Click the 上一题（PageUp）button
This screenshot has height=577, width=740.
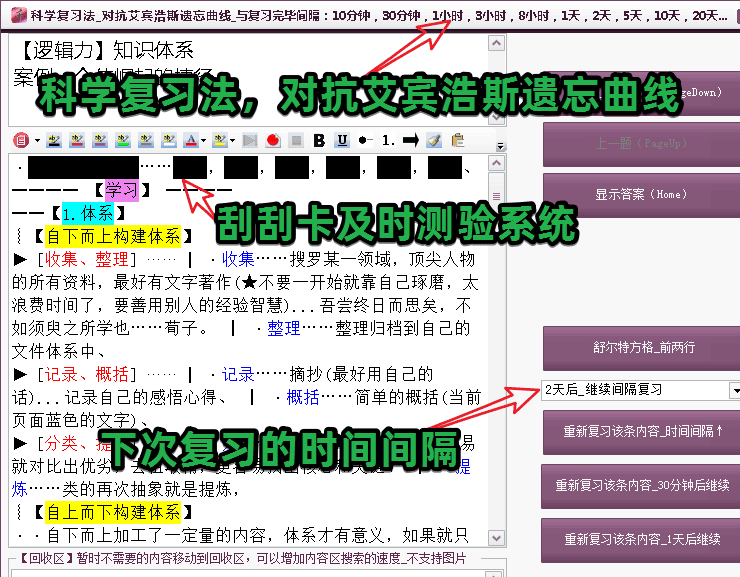tap(641, 143)
